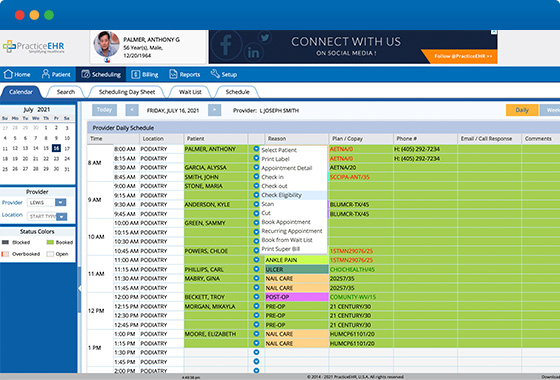Image resolution: width=560 pixels, height=380 pixels.
Task: Expand the Location dropdown arrow
Action: point(61,216)
